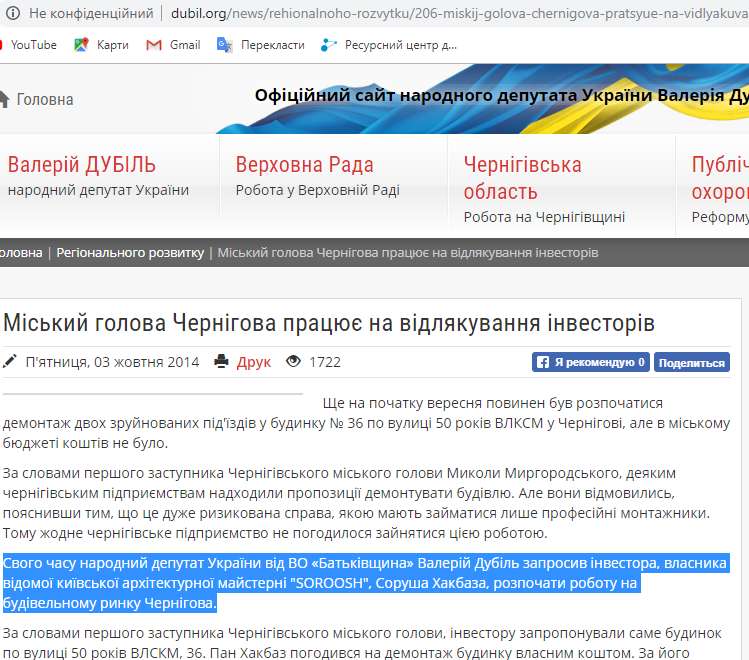Image resolution: width=749 pixels, height=660 pixels.
Task: Open the Карти (Maps) bookmark
Action: click(101, 45)
